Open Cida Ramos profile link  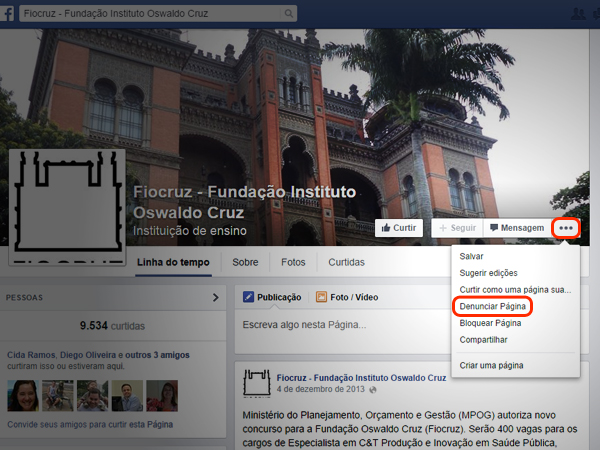[x=31, y=355]
